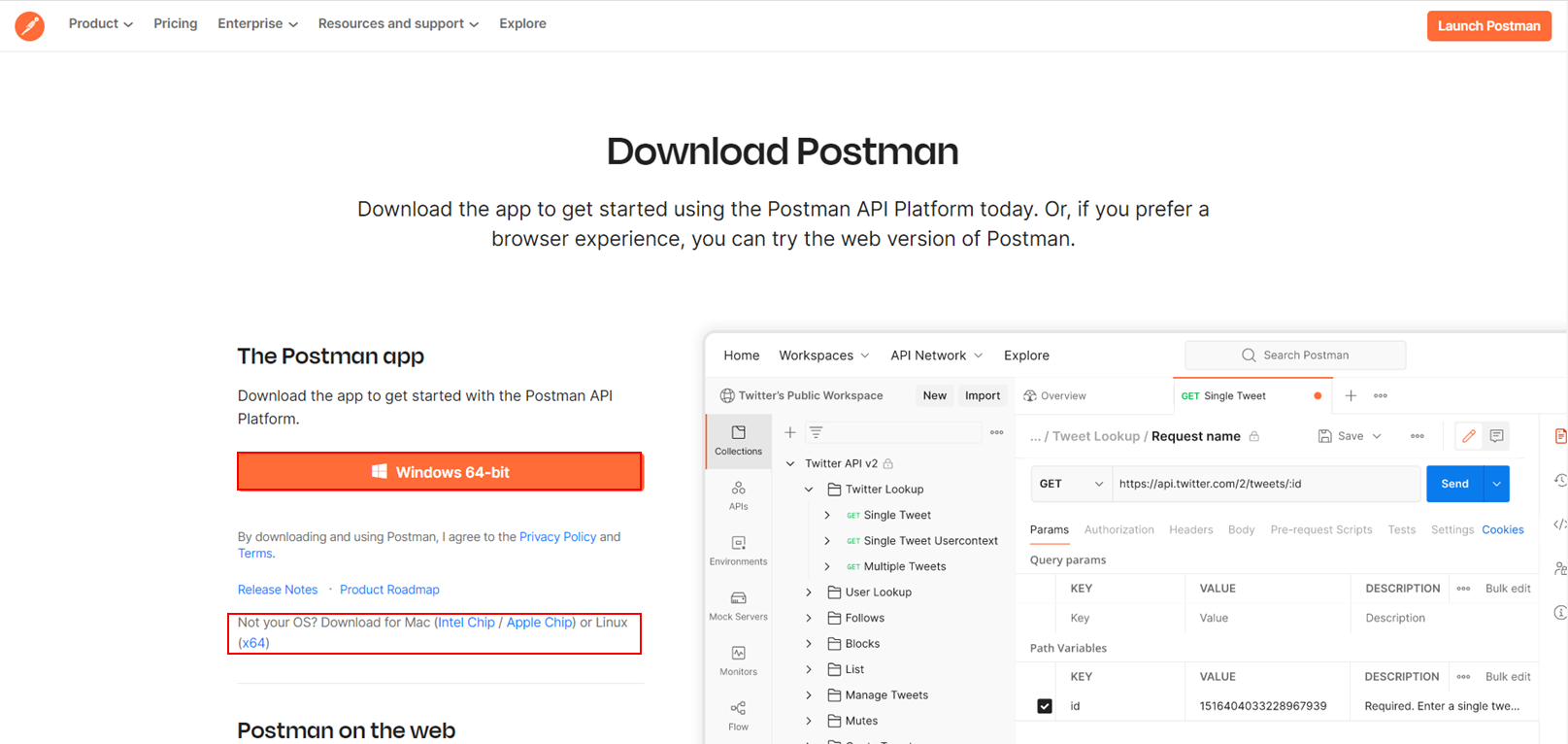Click the info icon on right edge
1568x744 pixels.
[x=1560, y=612]
